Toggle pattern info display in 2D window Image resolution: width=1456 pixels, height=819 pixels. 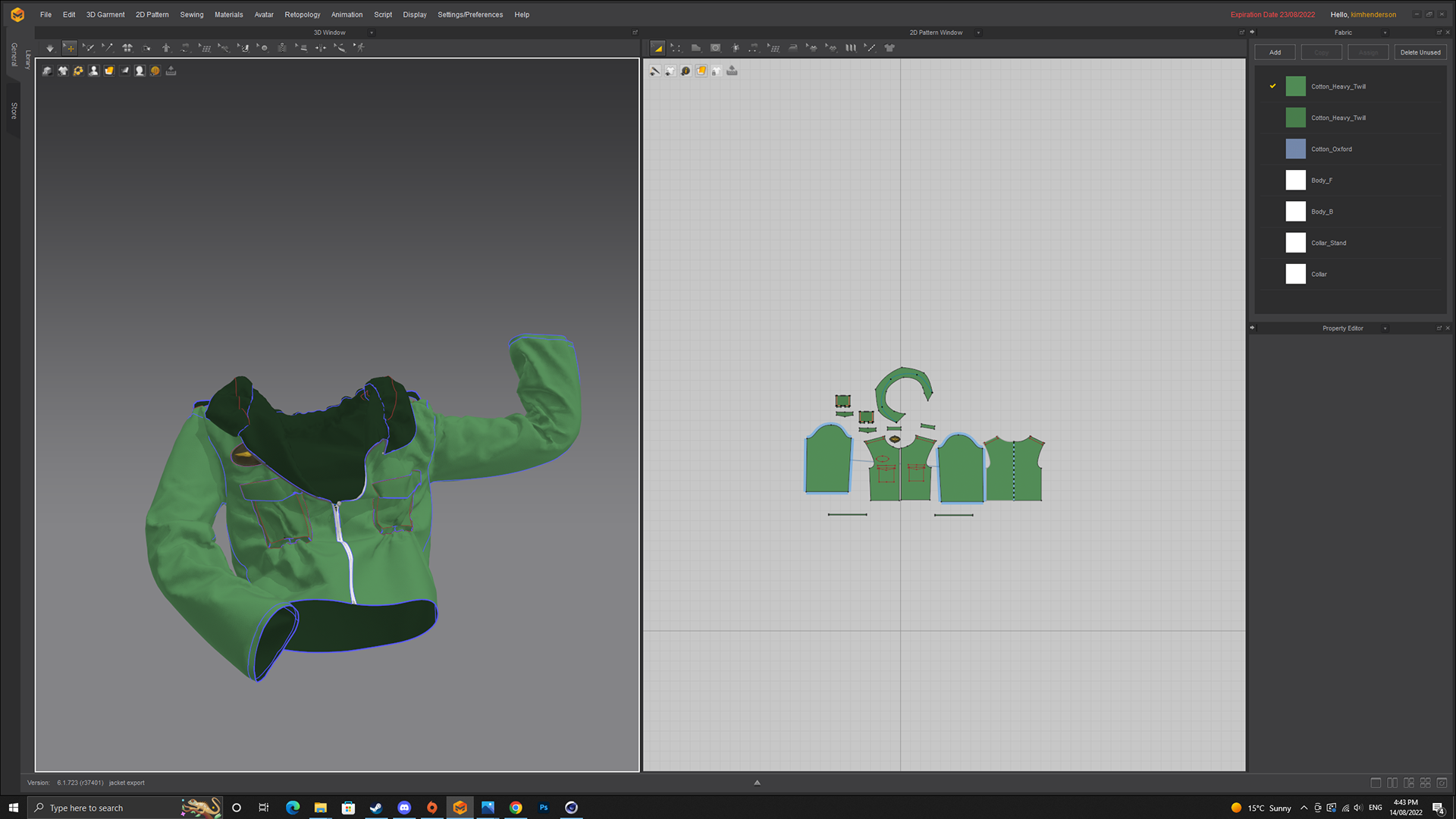click(686, 71)
